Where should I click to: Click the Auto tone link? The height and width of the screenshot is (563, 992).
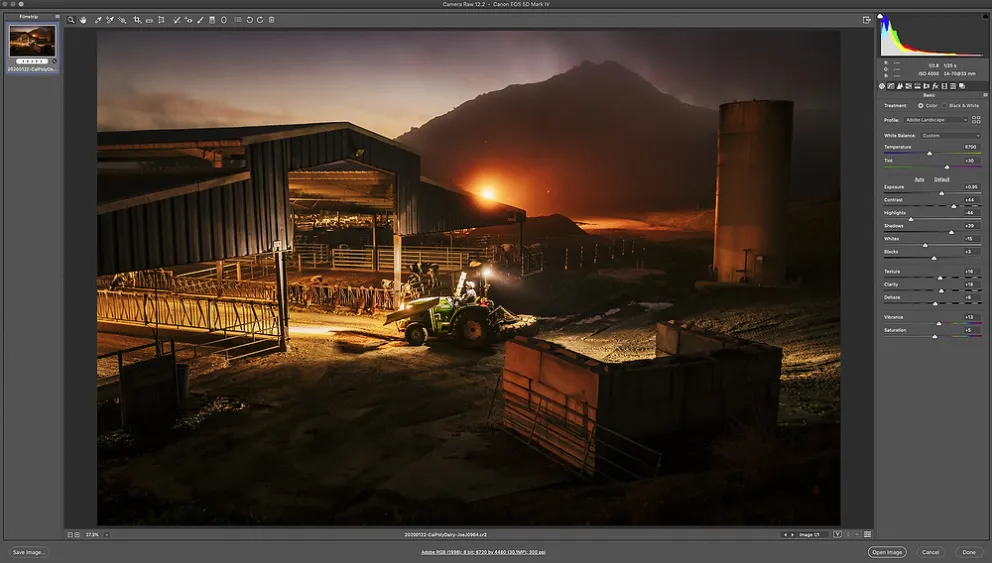click(x=919, y=179)
